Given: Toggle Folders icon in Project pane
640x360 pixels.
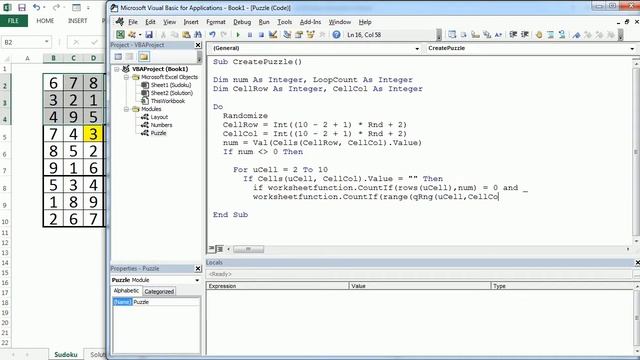Looking at the screenshot, I should point(144,57).
